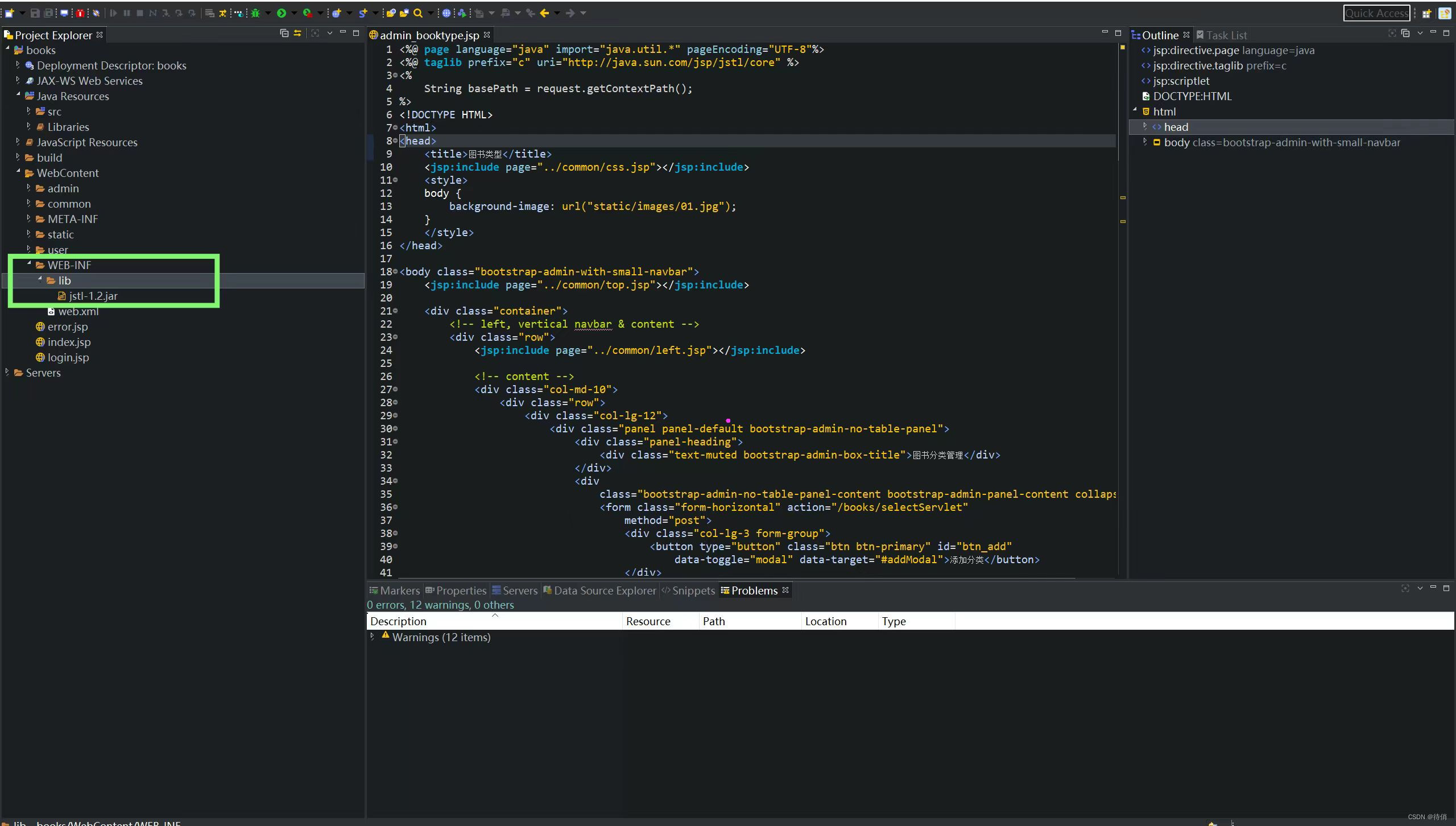Expand the body node in Outline
Image resolution: width=1456 pixels, height=826 pixels.
(x=1145, y=142)
